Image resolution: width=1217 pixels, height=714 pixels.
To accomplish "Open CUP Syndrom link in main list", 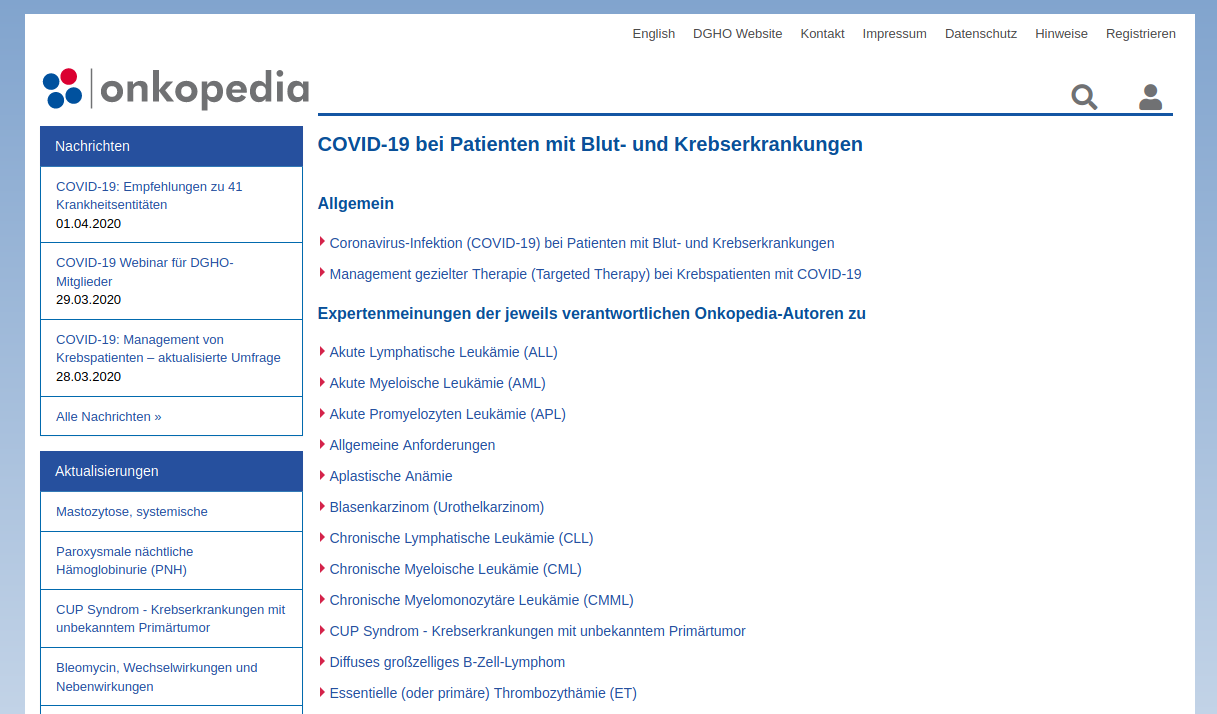I will [538, 631].
